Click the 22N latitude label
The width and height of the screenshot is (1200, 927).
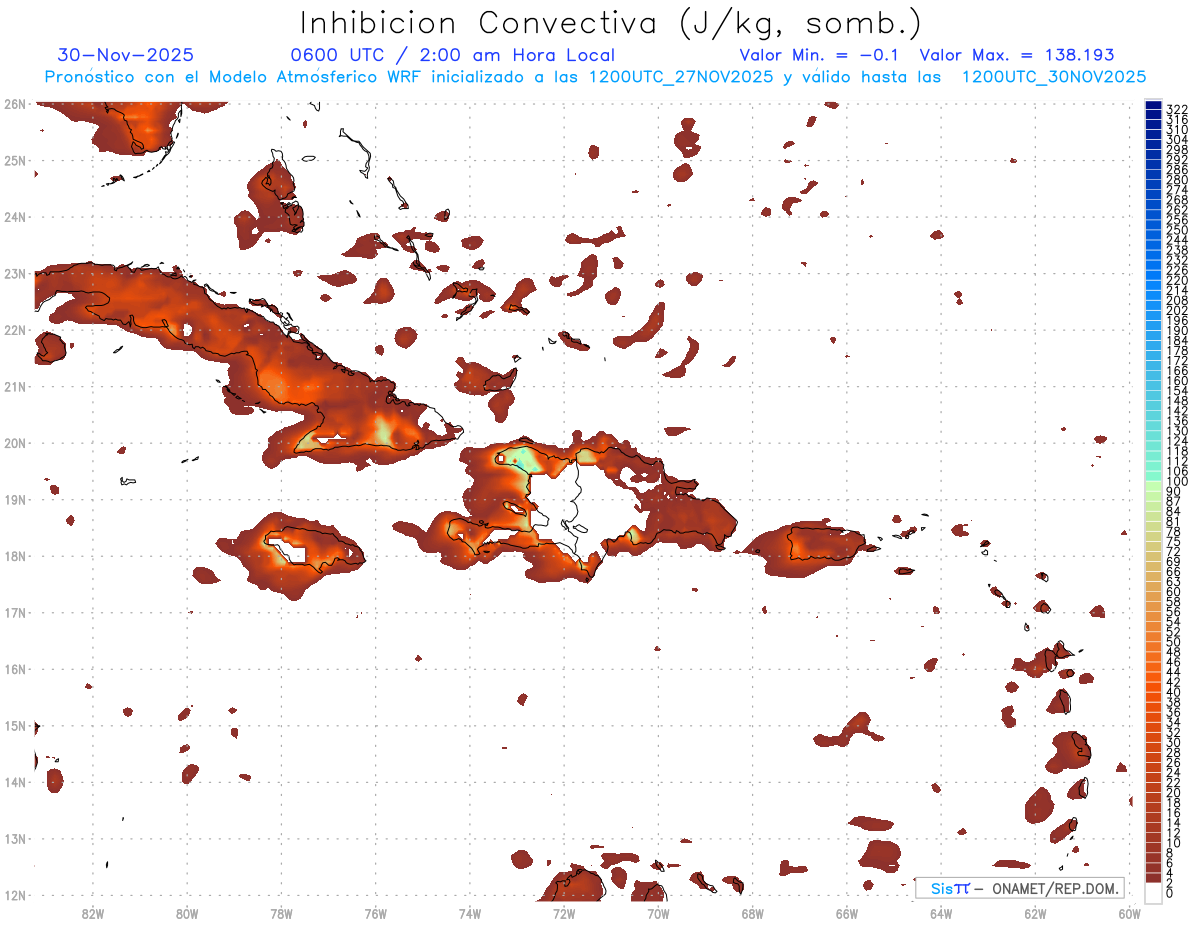(15, 329)
